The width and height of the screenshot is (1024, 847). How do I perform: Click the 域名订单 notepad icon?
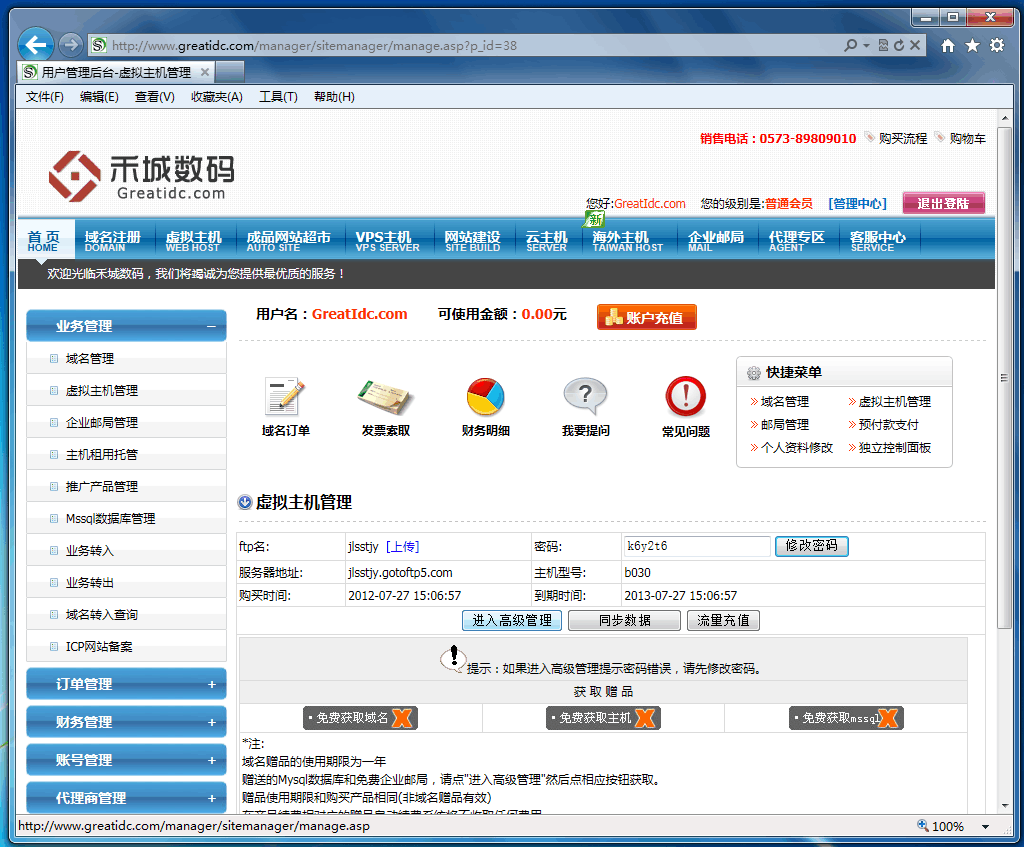pyautogui.click(x=285, y=397)
